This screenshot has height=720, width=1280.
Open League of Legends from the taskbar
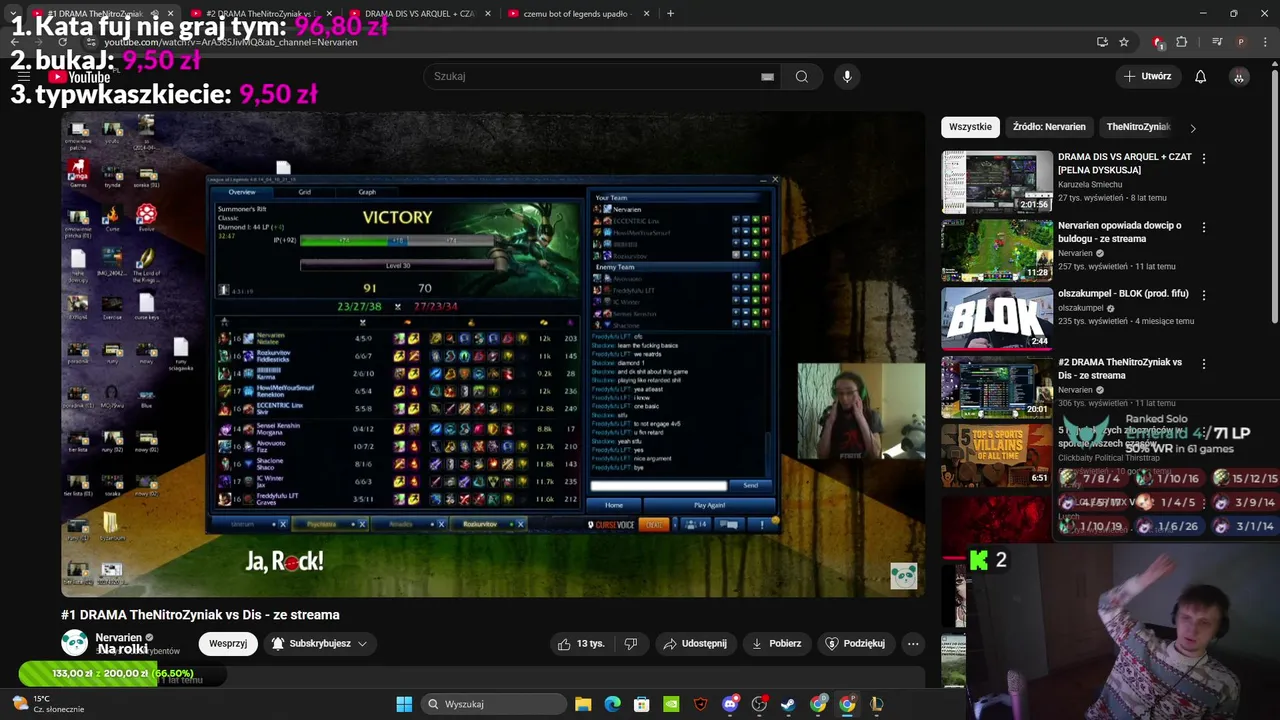pos(876,704)
